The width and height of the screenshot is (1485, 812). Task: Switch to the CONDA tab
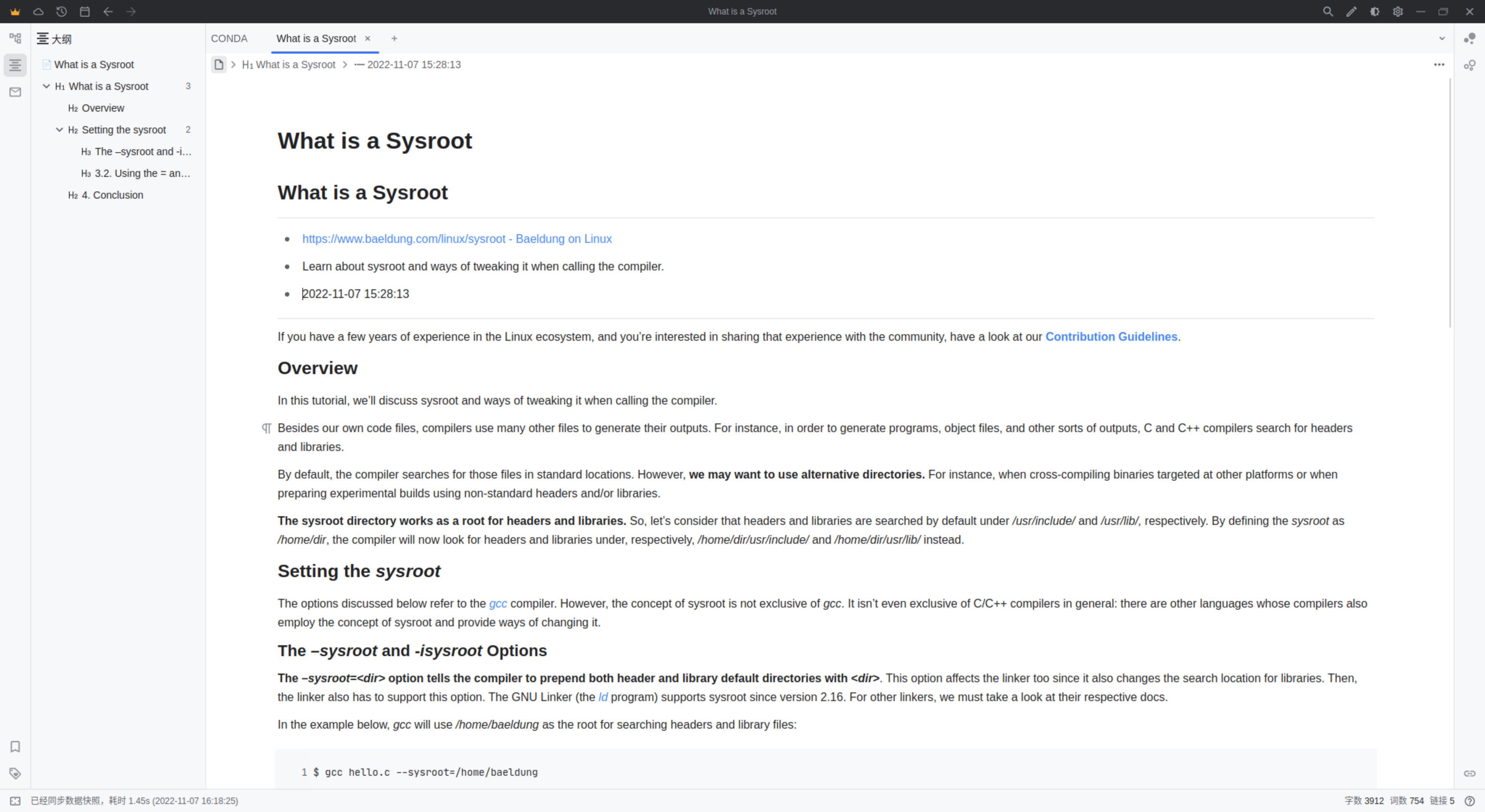click(229, 39)
